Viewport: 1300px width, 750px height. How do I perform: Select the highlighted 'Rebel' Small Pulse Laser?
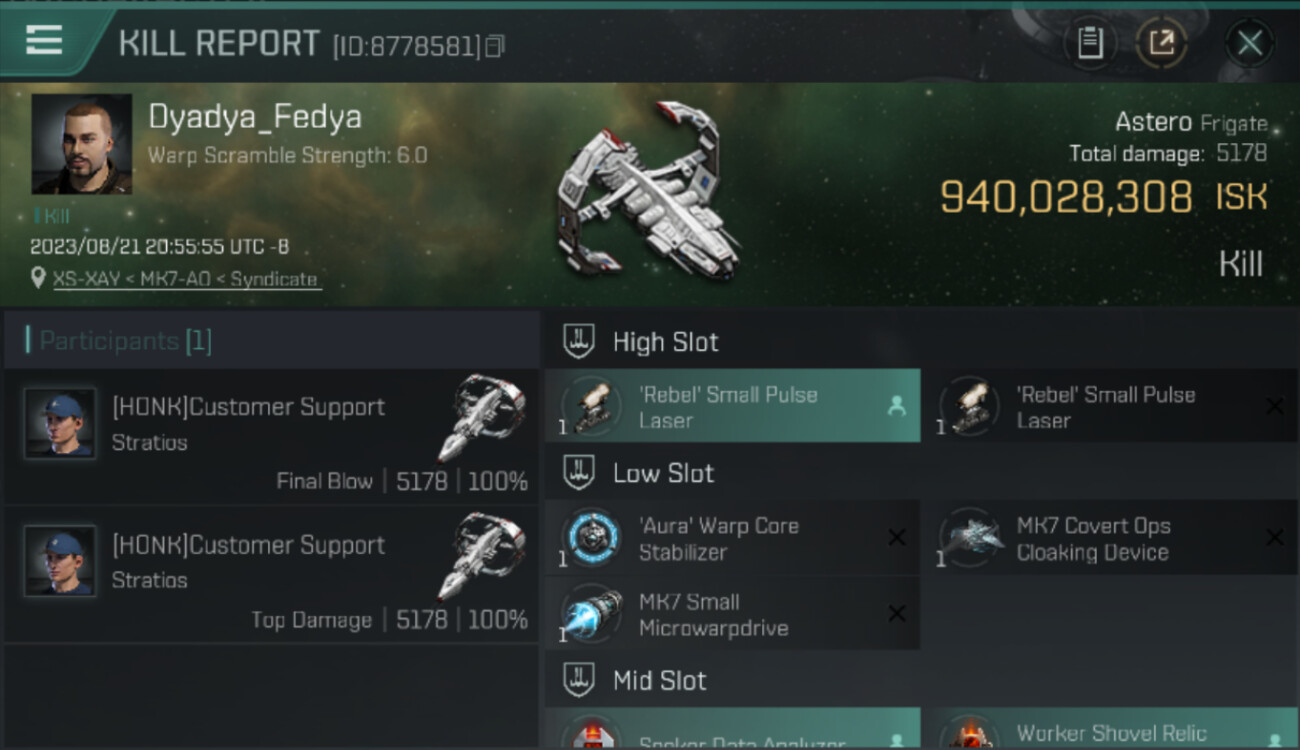point(733,406)
